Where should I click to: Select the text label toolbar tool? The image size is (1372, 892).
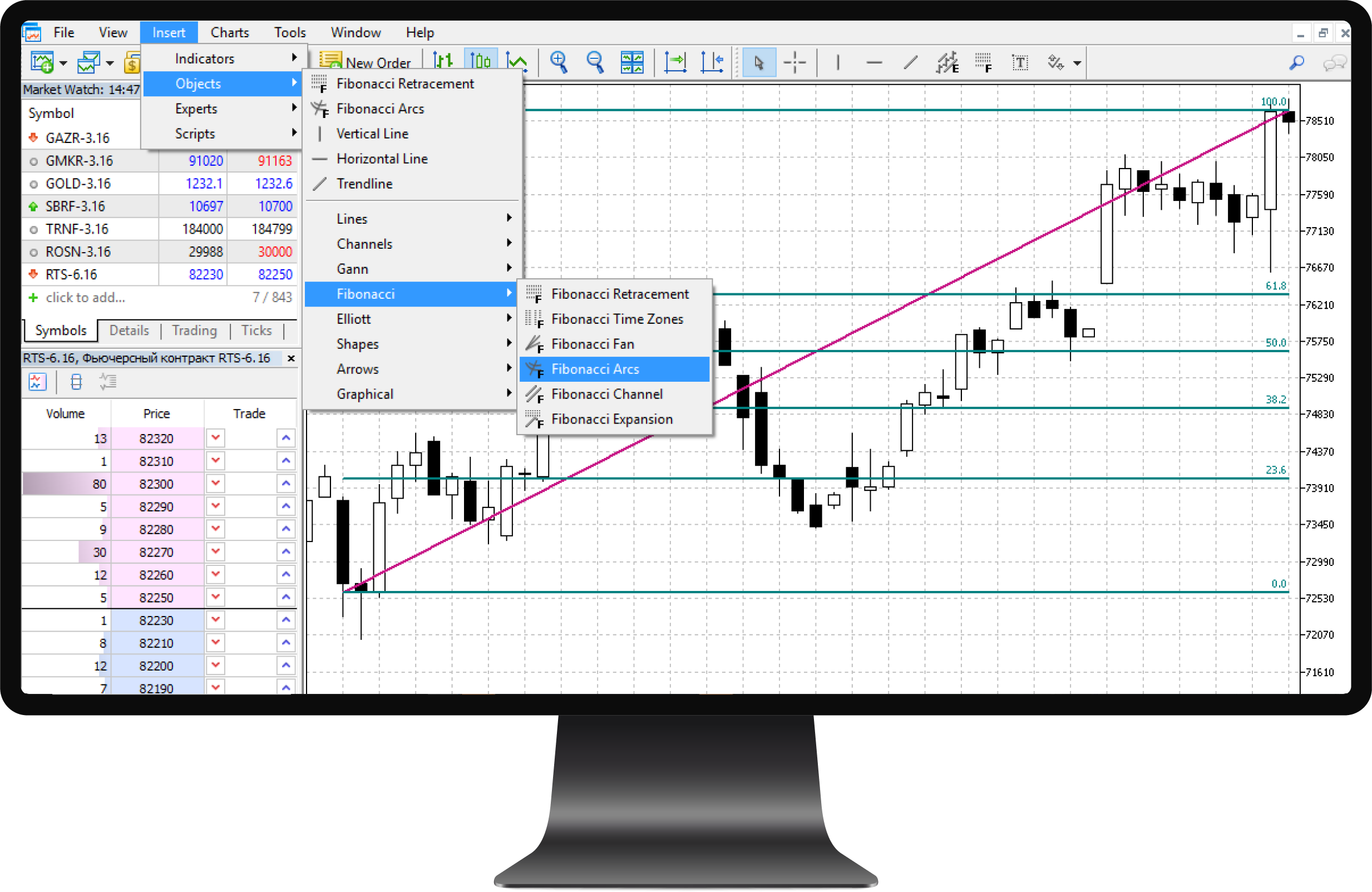tap(1020, 62)
